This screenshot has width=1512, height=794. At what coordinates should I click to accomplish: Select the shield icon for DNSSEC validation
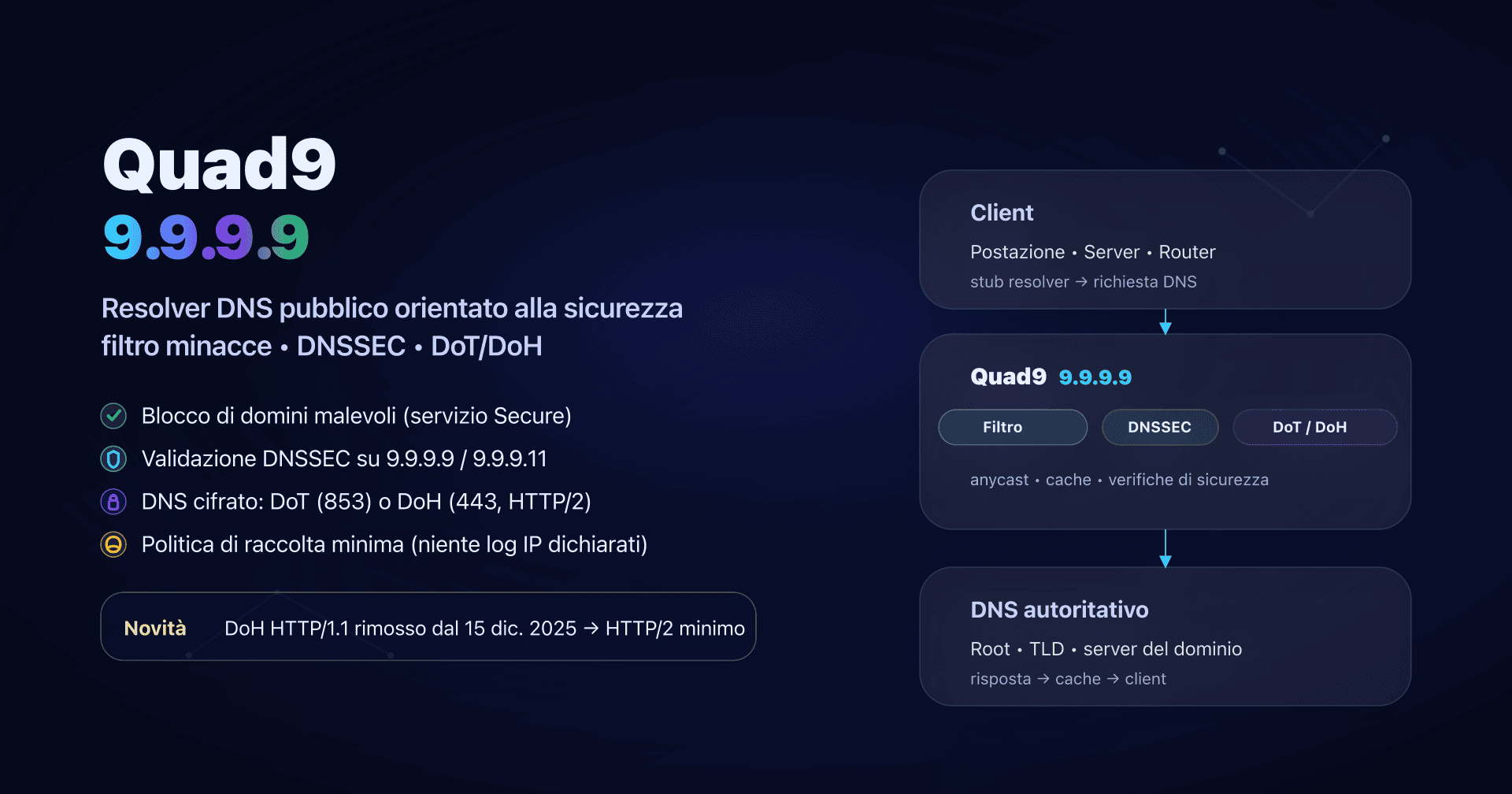pyautogui.click(x=113, y=458)
